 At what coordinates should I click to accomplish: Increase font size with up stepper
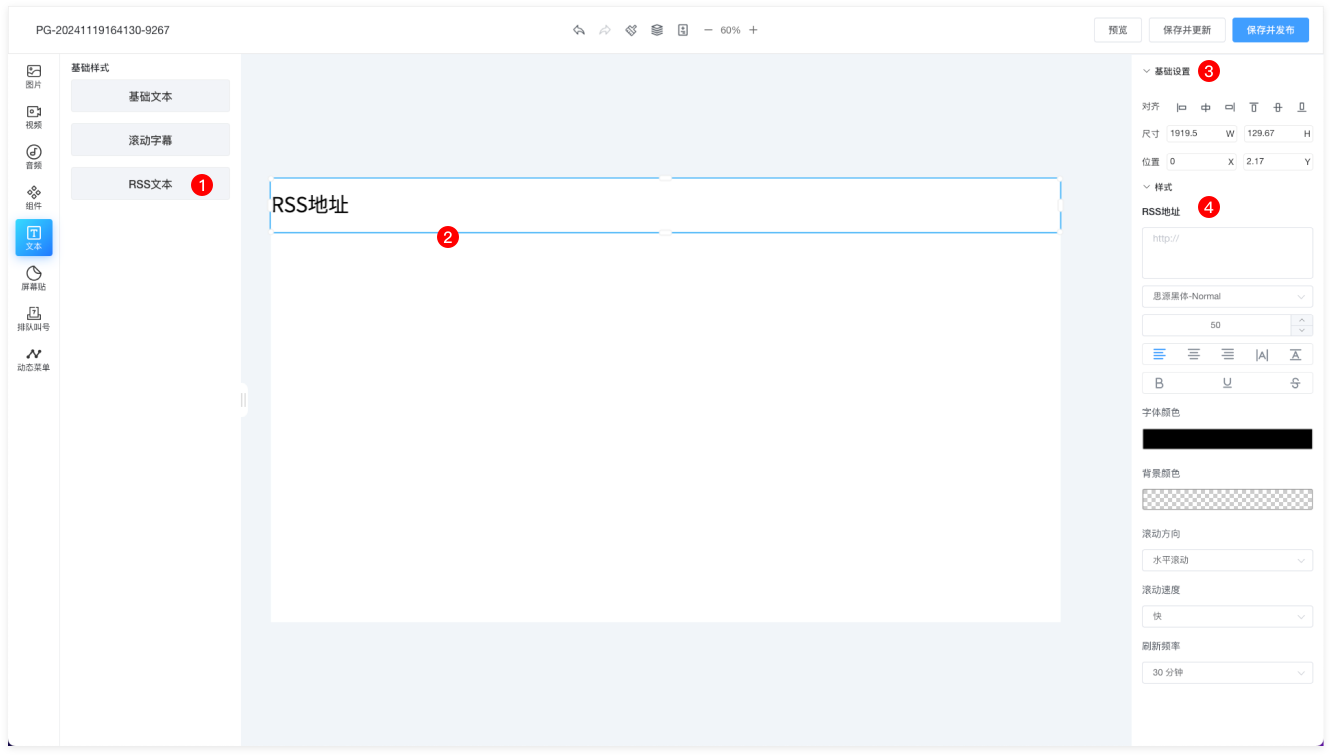pos(1302,320)
